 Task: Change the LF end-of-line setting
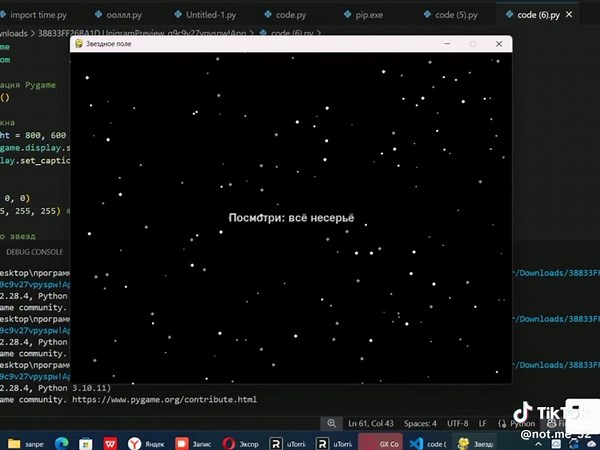pos(483,423)
